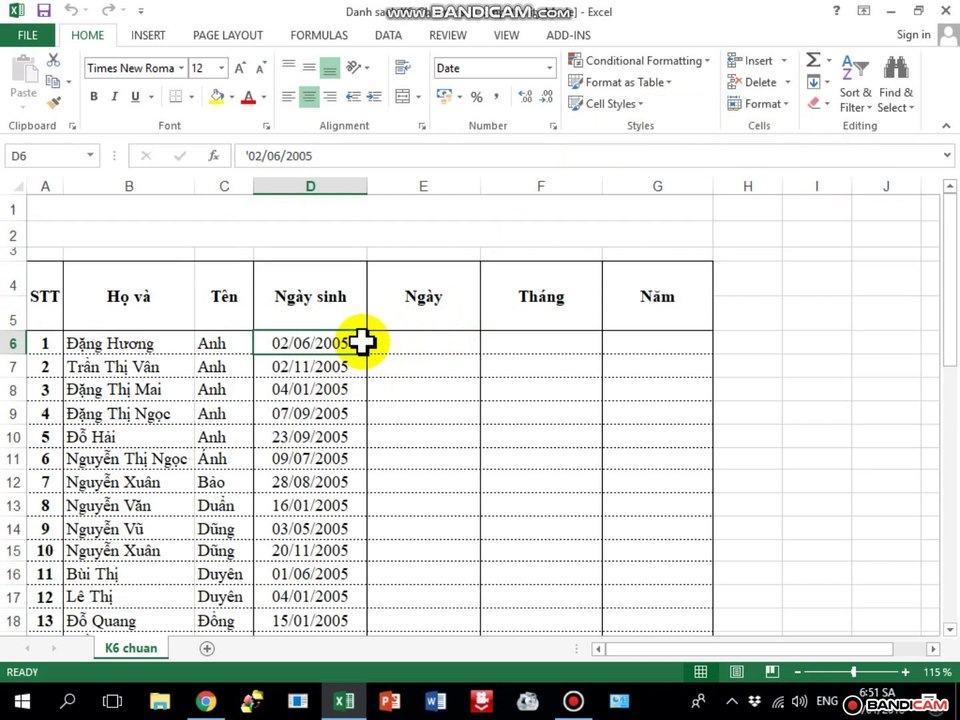
Task: Open the font size dropdown
Action: [222, 68]
